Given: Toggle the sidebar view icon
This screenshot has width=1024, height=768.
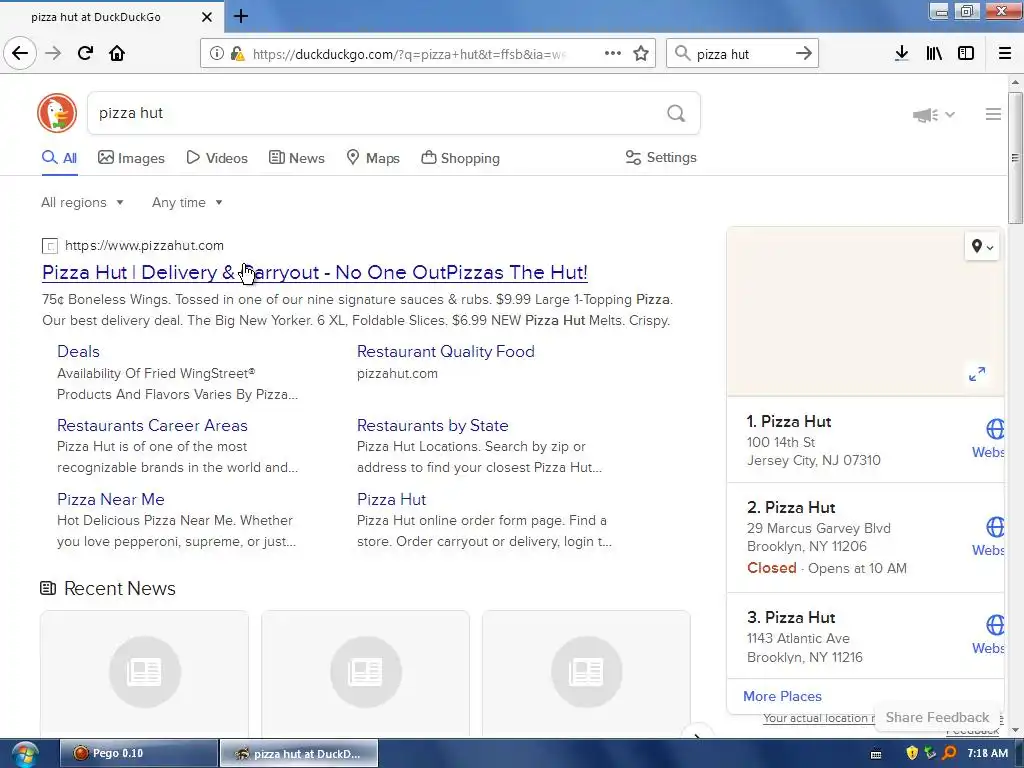Looking at the screenshot, I should coord(966,54).
